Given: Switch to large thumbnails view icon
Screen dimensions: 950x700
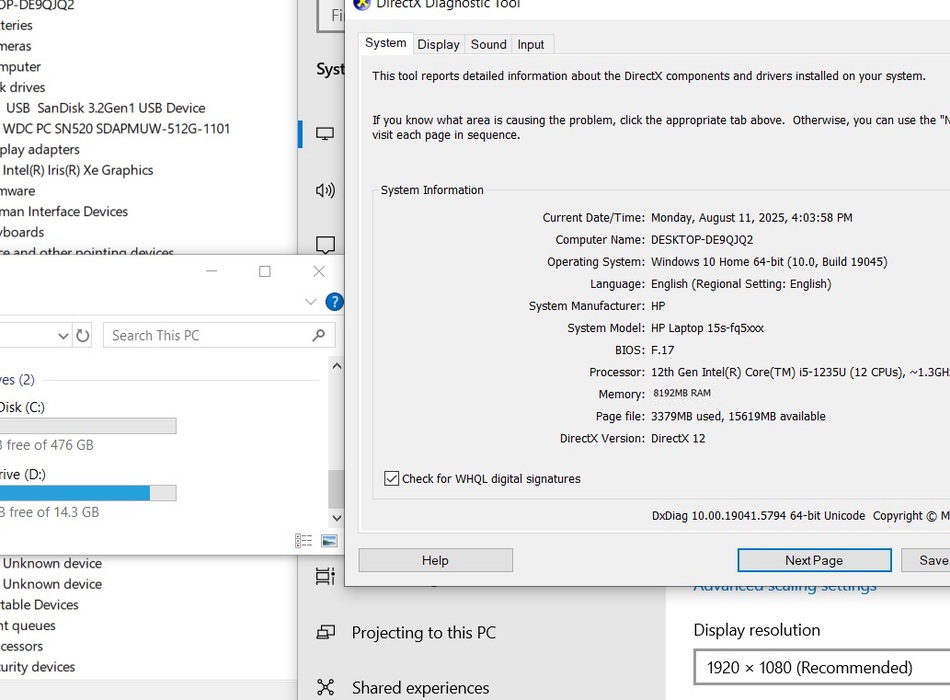Looking at the screenshot, I should pyautogui.click(x=329, y=541).
